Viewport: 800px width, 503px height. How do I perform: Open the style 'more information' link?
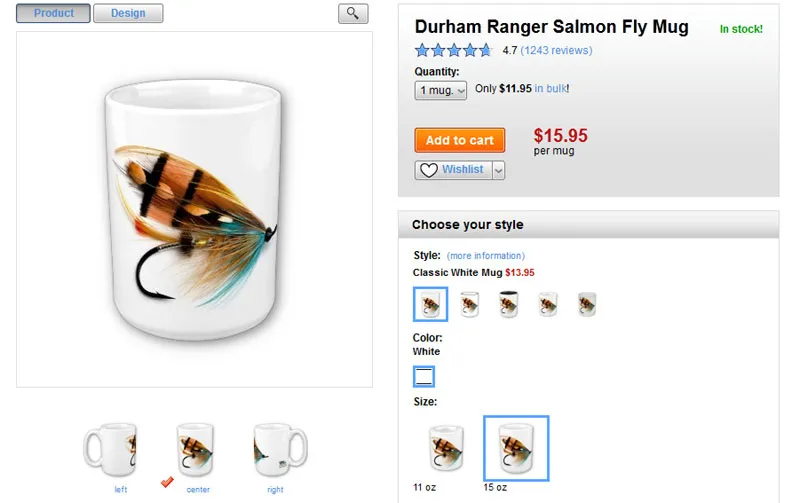click(485, 256)
